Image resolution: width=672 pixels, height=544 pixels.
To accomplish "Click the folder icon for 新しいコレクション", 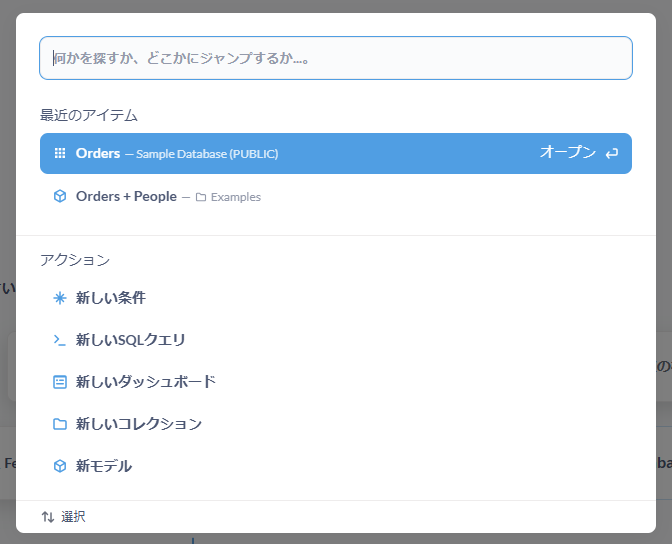I will [x=60, y=424].
